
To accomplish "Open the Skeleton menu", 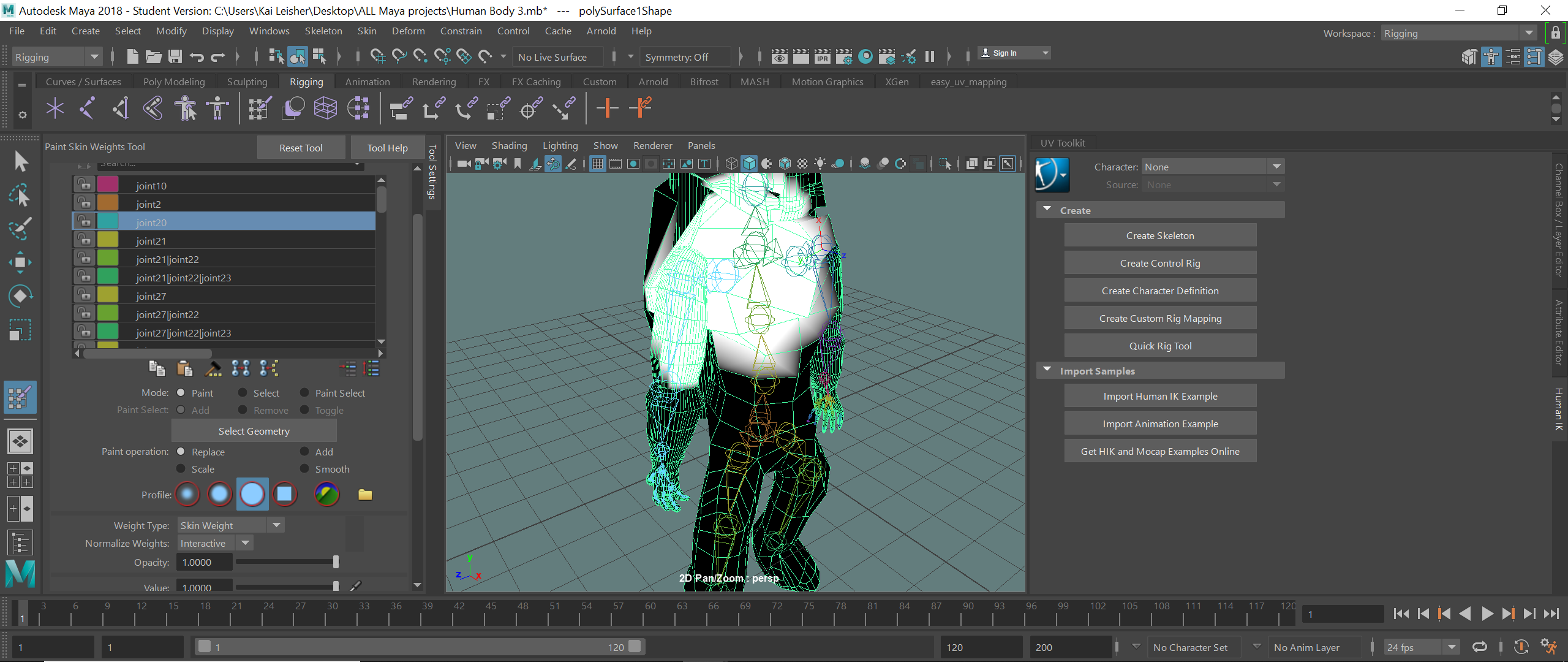I will click(323, 31).
